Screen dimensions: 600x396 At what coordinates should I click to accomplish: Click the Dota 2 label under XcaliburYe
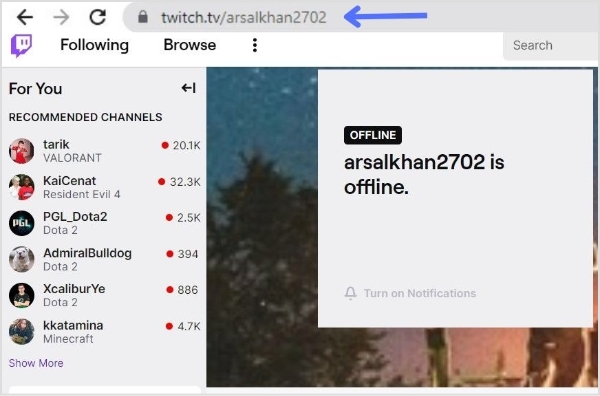[x=60, y=302]
